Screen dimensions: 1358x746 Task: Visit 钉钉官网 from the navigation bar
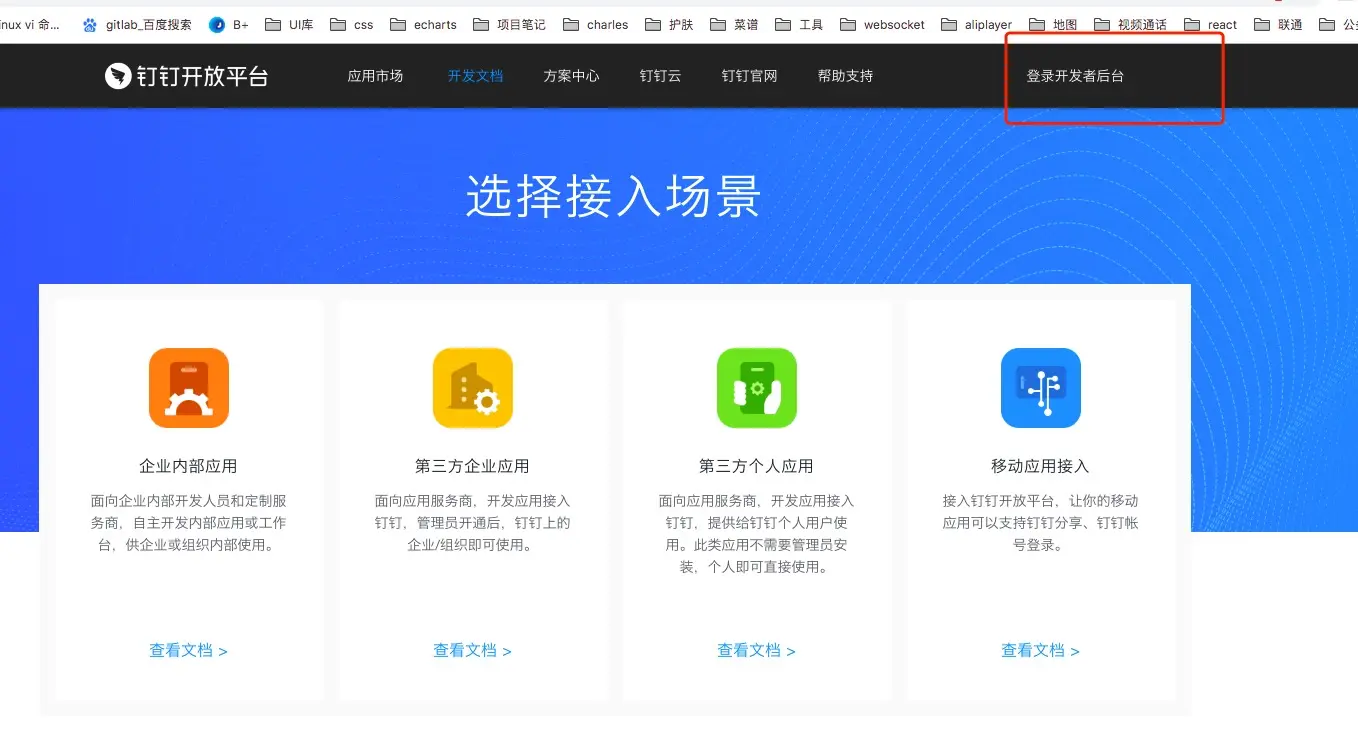[749, 76]
